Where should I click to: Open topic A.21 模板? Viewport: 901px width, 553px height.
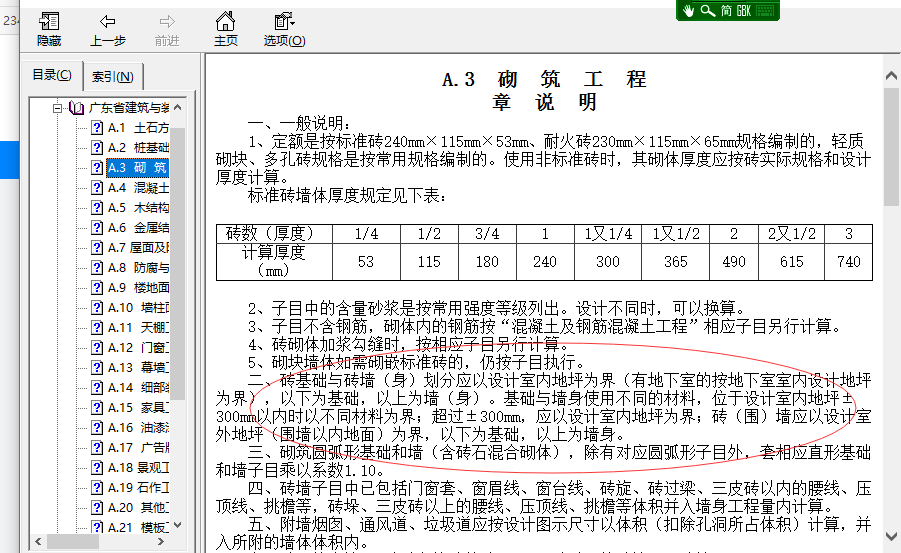point(138,527)
